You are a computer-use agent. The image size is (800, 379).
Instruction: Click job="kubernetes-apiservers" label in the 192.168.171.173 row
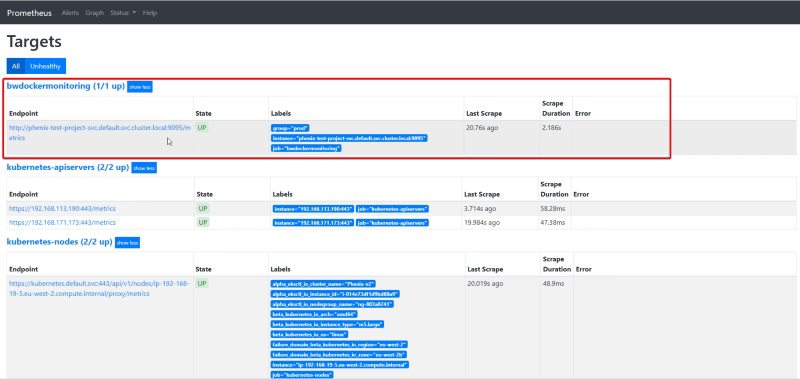[392, 223]
